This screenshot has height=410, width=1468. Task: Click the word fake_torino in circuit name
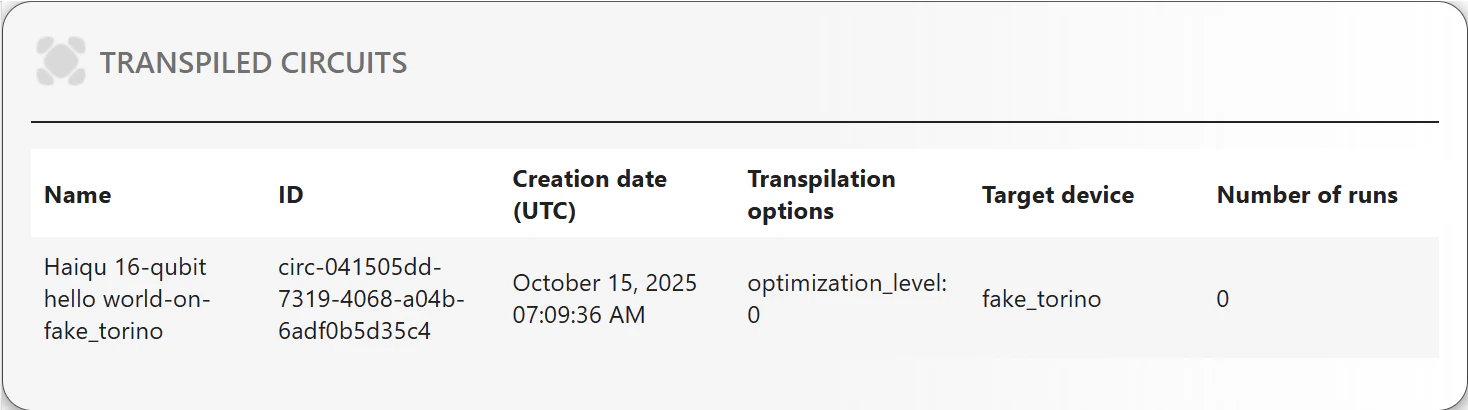click(103, 331)
